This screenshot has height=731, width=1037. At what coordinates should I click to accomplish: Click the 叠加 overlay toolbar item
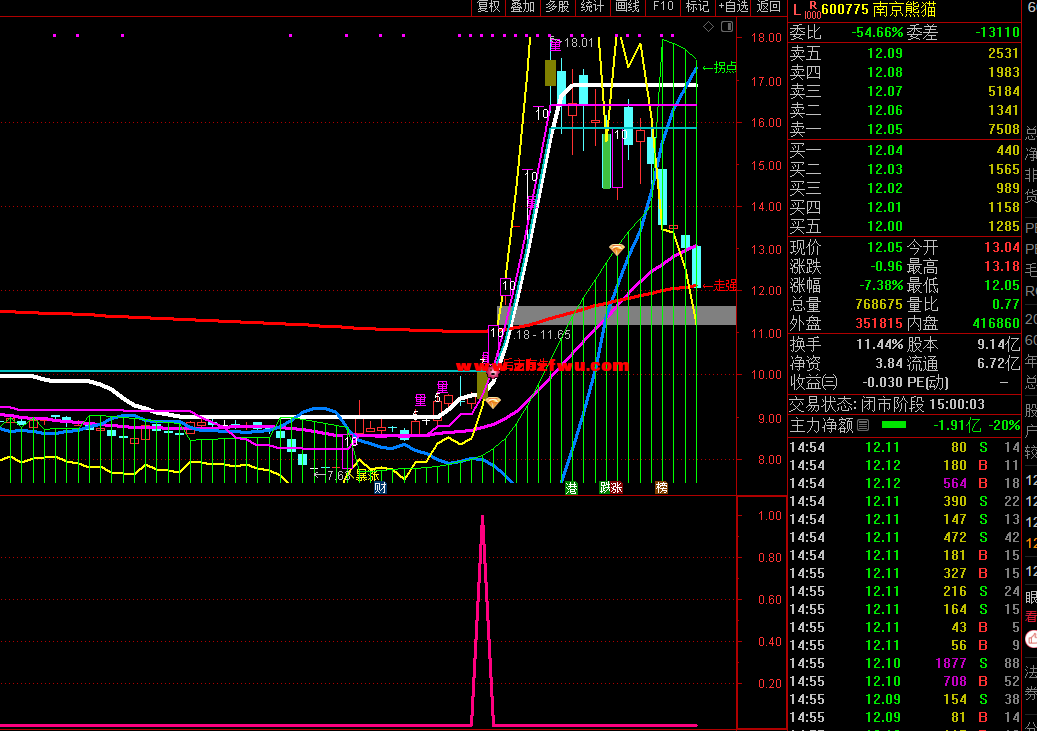522,7
